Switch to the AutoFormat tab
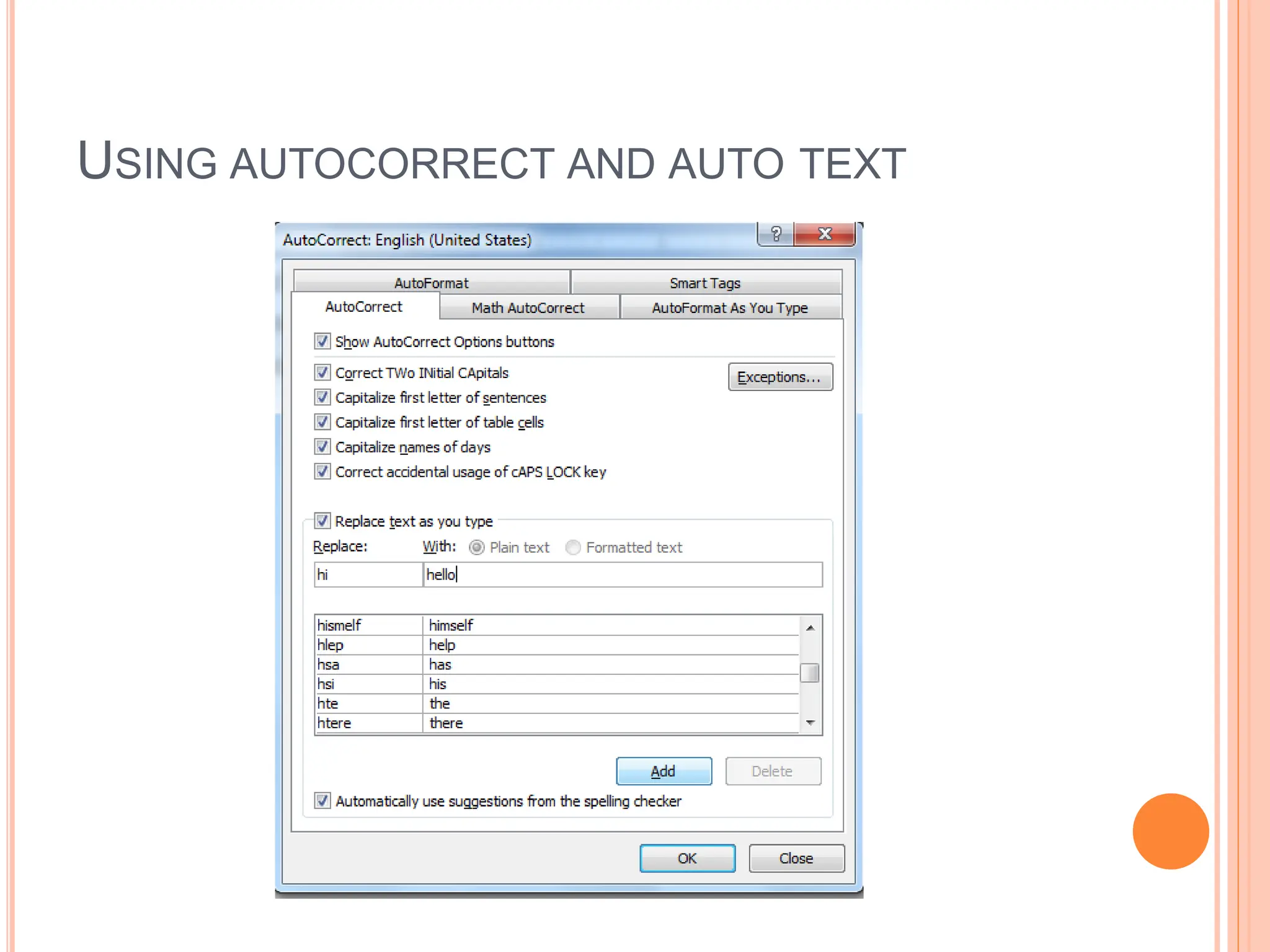 point(432,283)
